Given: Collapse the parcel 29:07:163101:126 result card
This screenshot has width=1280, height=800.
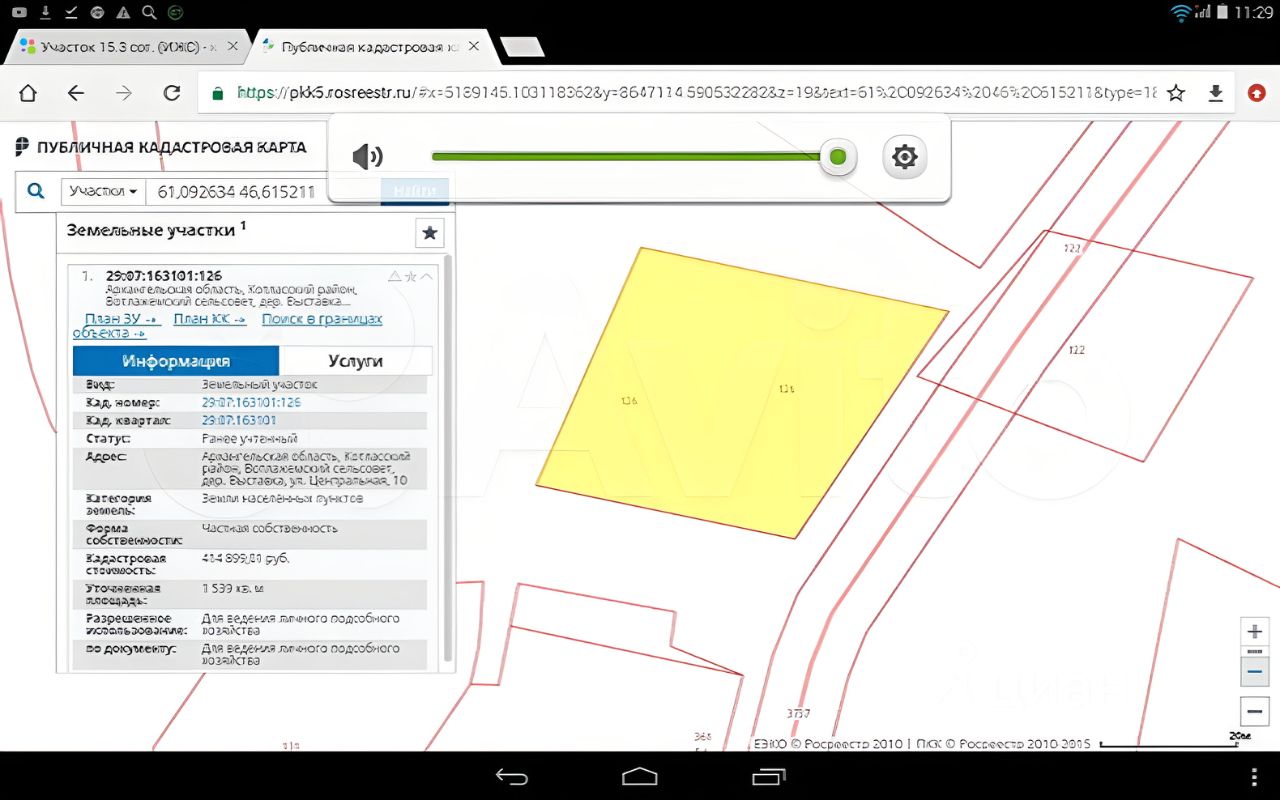Looking at the screenshot, I should [x=427, y=276].
